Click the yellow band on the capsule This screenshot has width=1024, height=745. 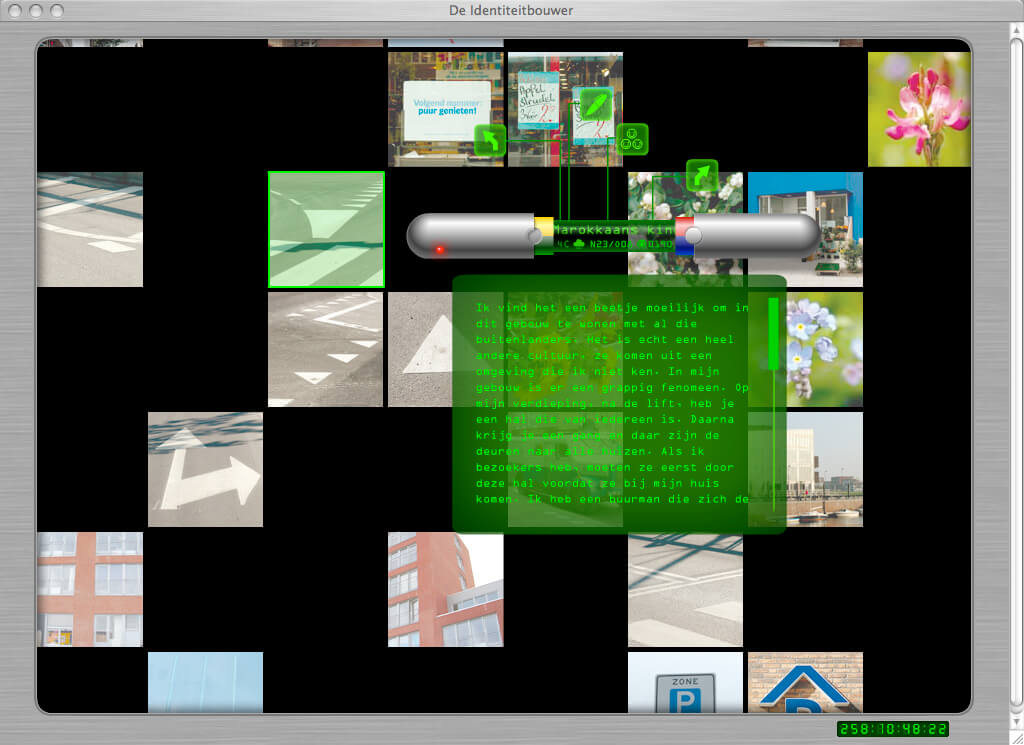click(545, 225)
